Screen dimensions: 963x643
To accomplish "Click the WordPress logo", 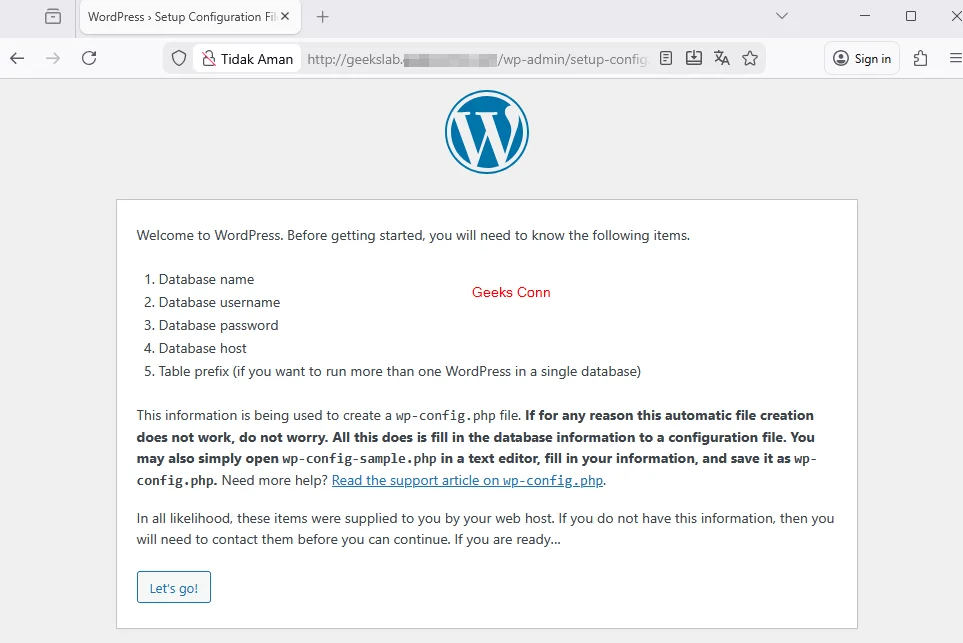I will (x=486, y=131).
